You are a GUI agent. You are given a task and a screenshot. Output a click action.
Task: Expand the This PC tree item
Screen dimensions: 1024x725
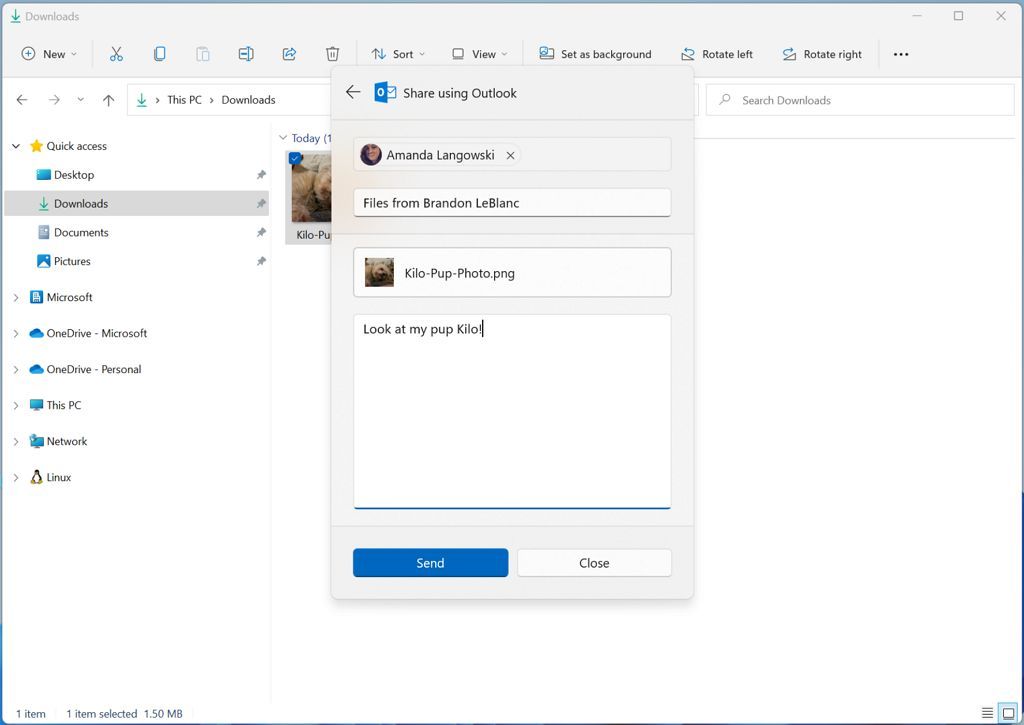click(15, 405)
